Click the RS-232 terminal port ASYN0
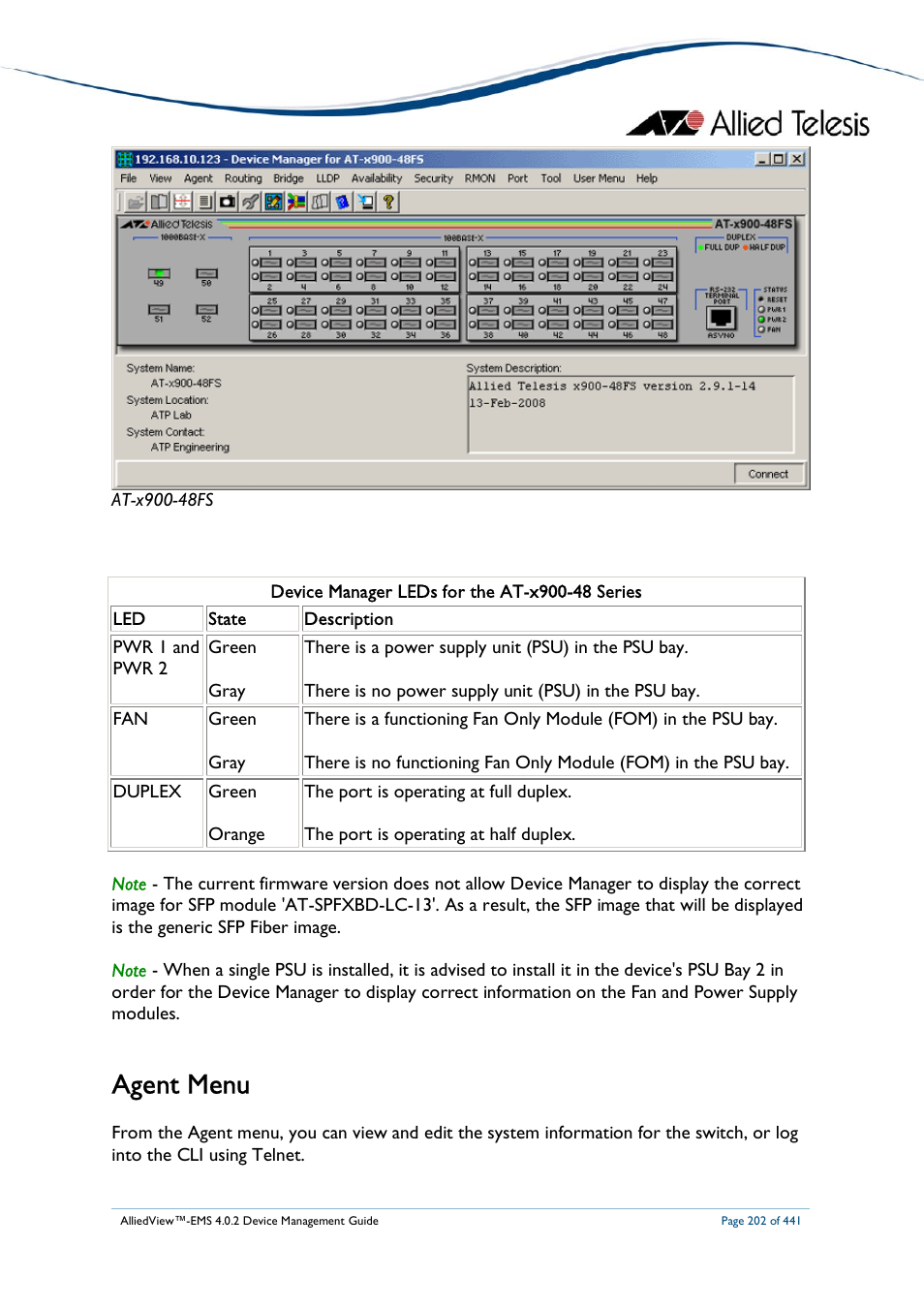 (722, 317)
